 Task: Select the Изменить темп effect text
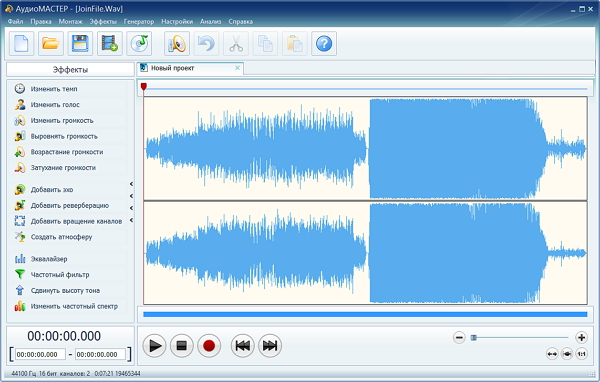(54, 89)
